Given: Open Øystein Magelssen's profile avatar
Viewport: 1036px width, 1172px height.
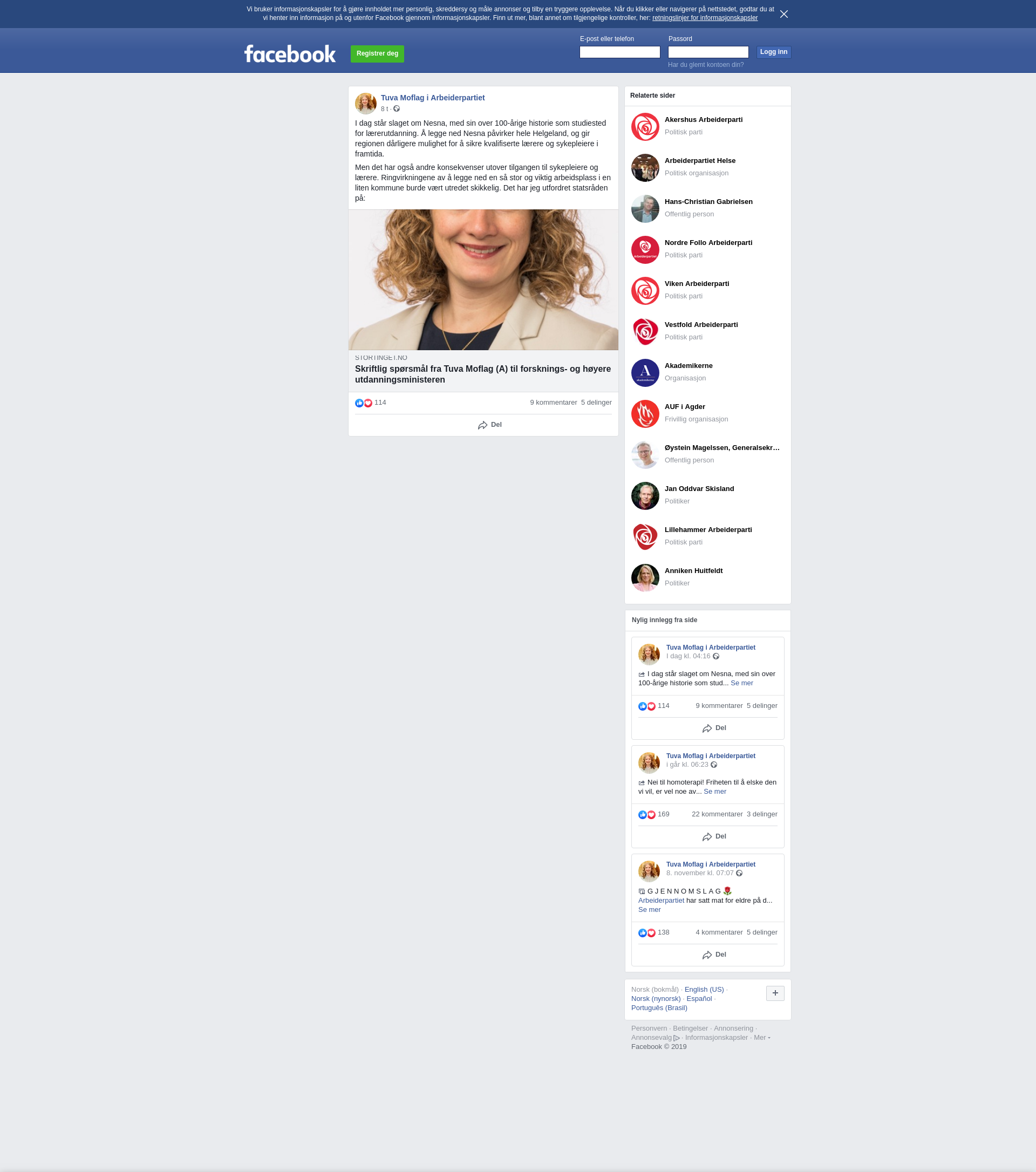Looking at the screenshot, I should point(645,455).
